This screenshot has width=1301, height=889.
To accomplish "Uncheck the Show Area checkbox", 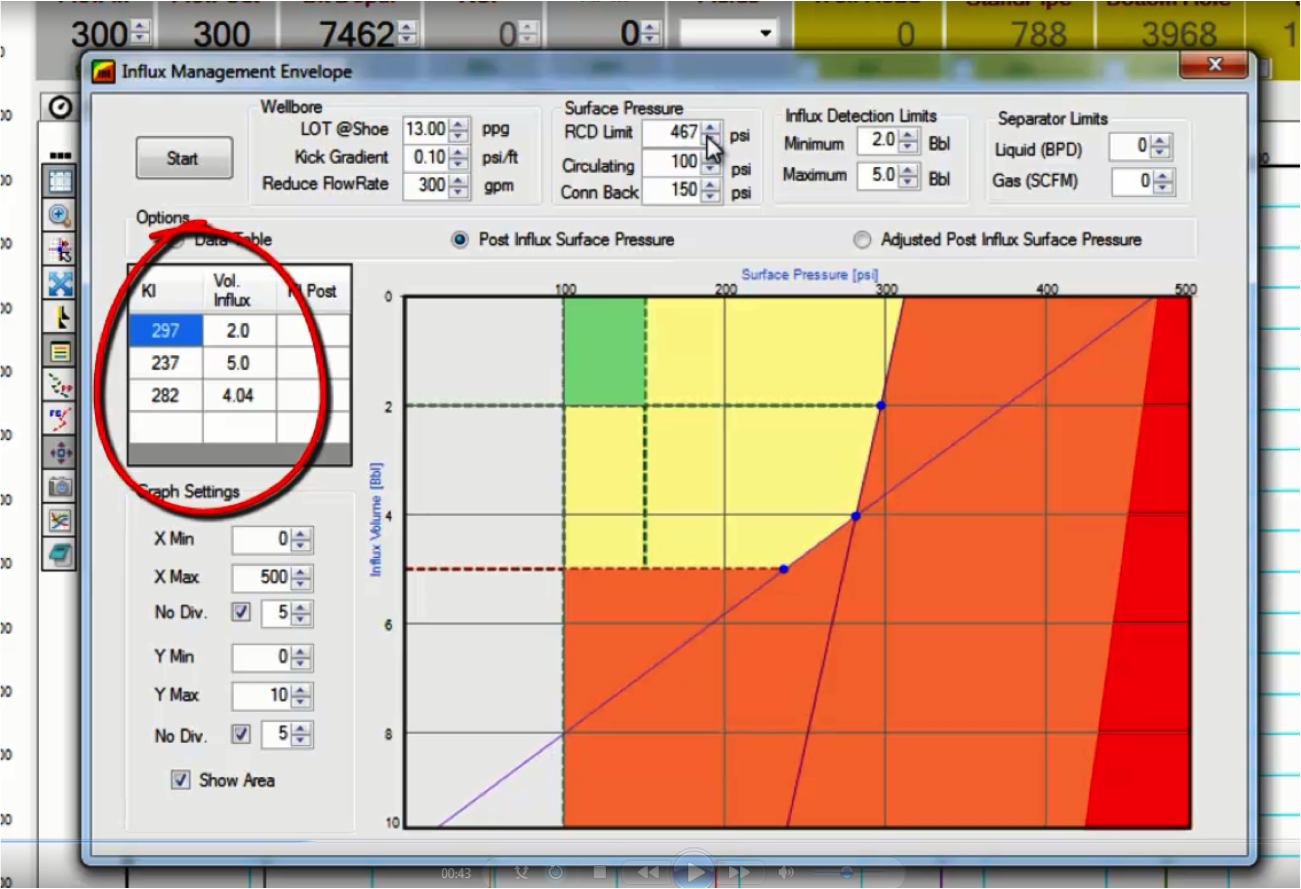I will coord(181,781).
